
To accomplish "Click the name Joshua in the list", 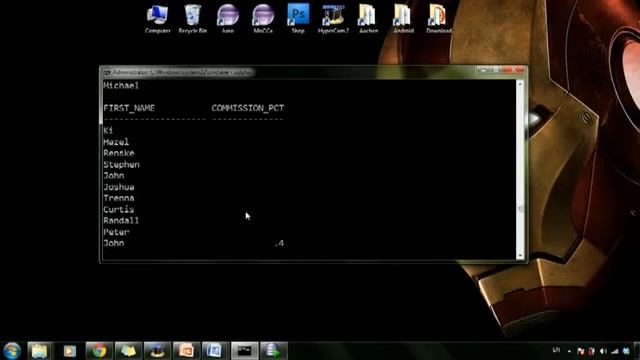I will 119,187.
